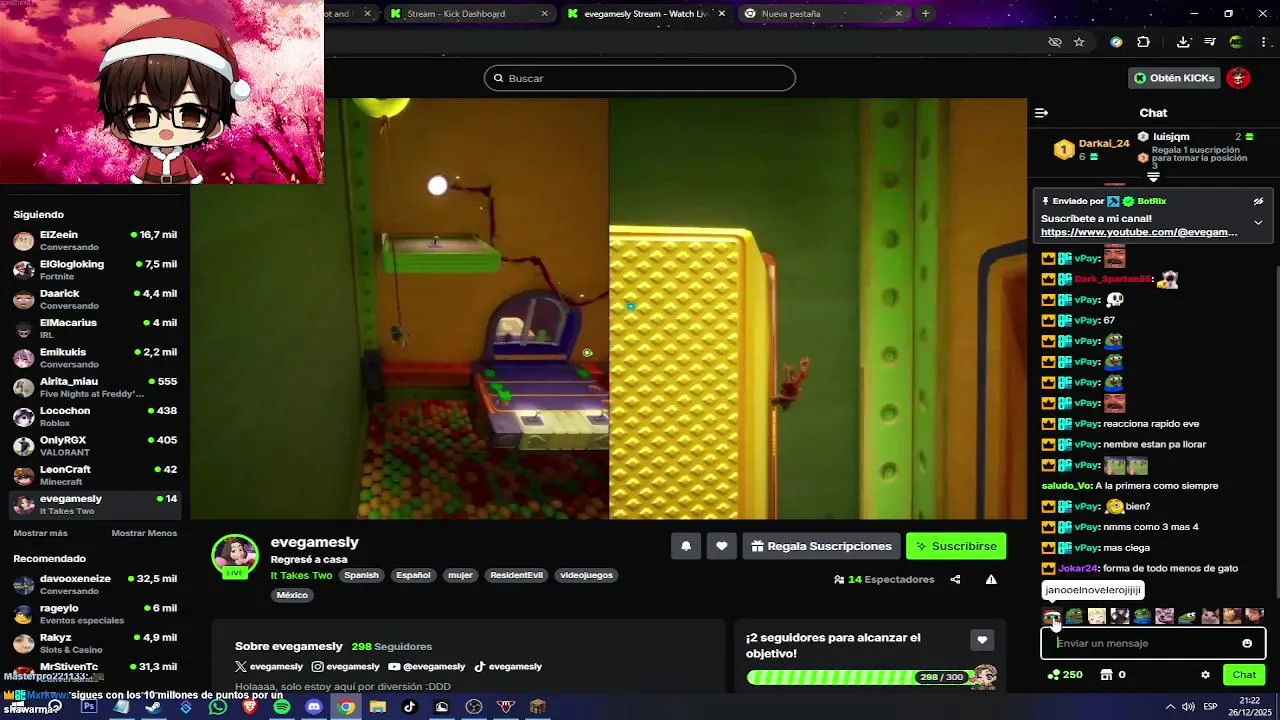Open Airita_miau channel in sidebar

pyautogui.click(x=95, y=387)
